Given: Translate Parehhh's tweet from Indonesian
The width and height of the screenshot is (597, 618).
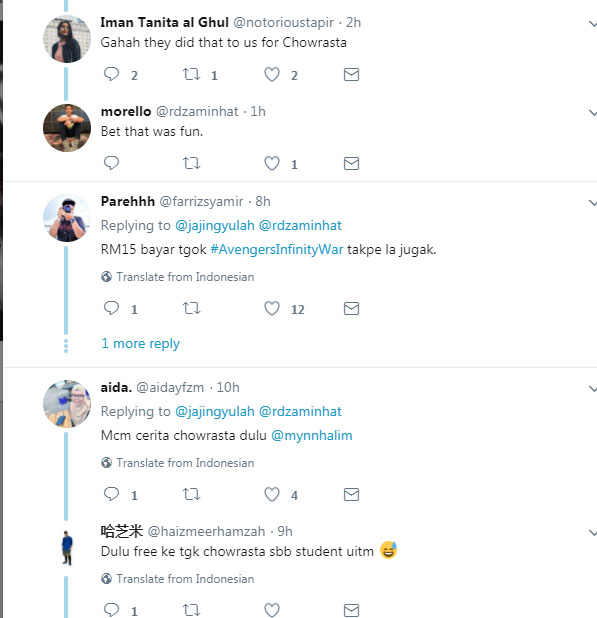Looking at the screenshot, I should click(177, 277).
